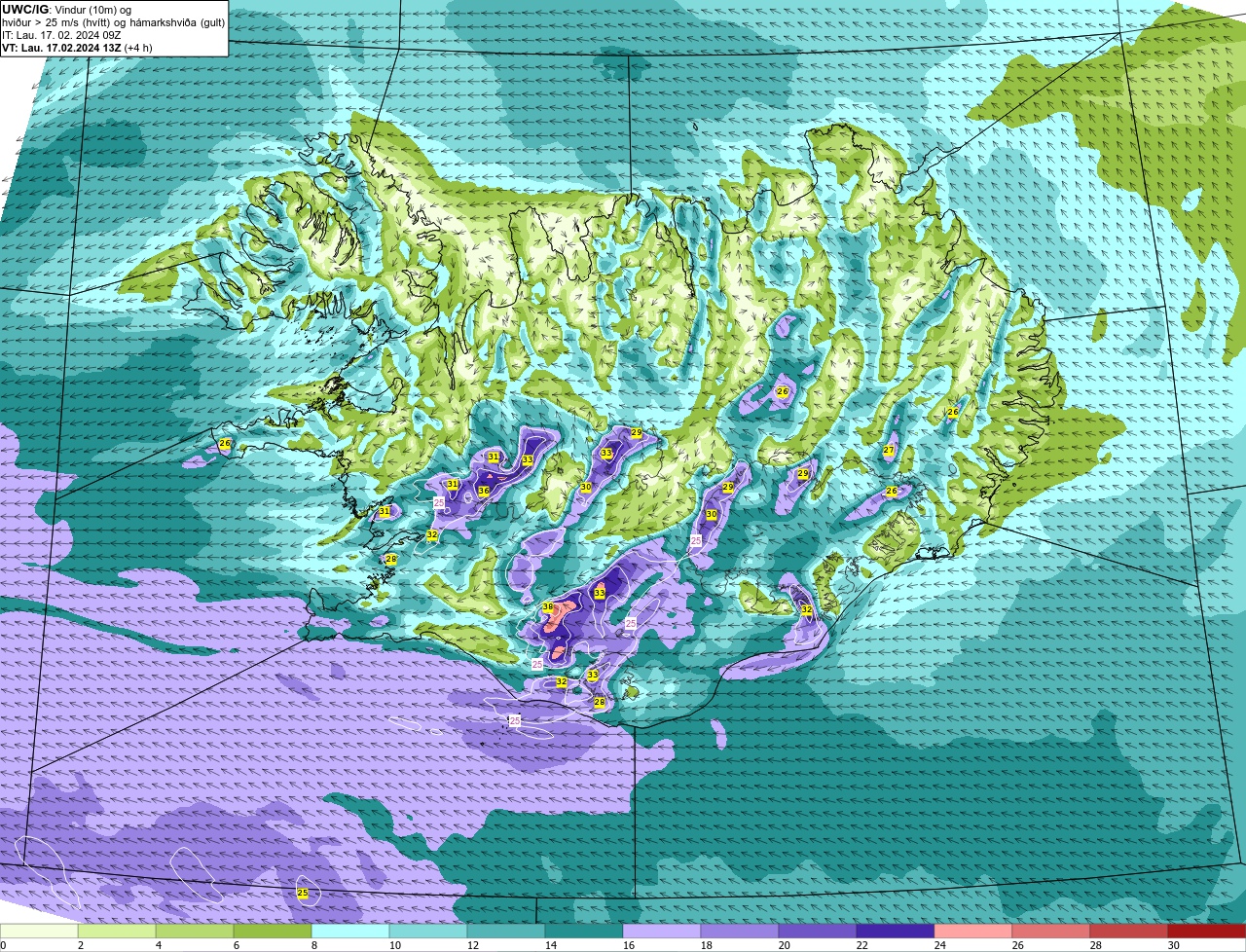
Task: Click the yellow 25 gust label over the sea
Action: (x=303, y=893)
